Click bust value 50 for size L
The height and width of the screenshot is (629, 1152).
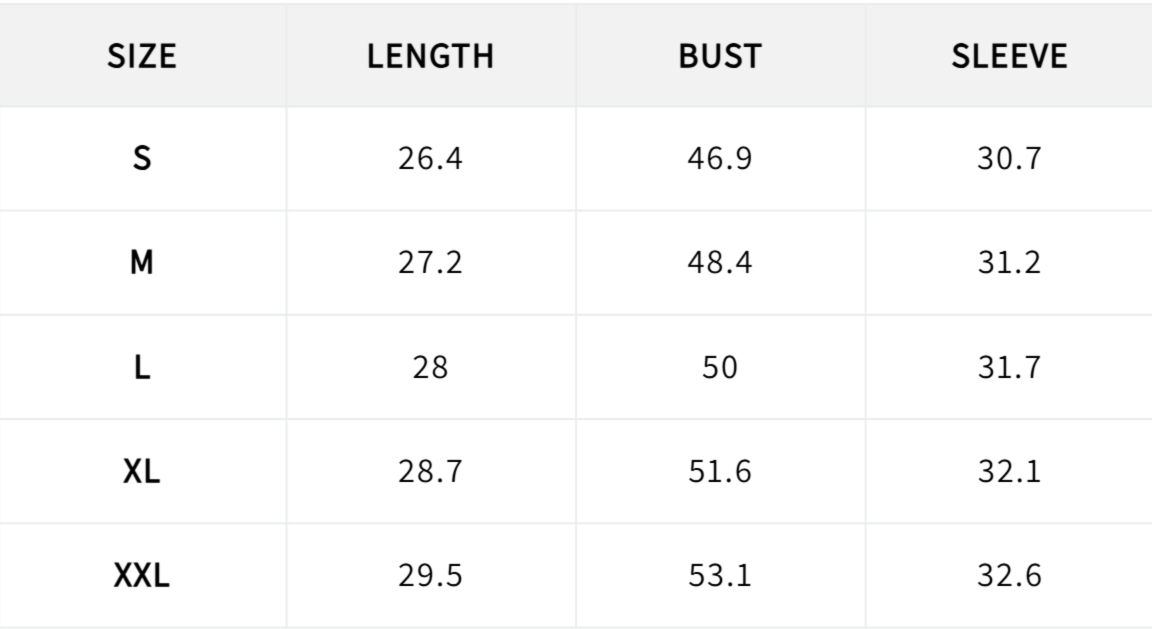coord(720,368)
